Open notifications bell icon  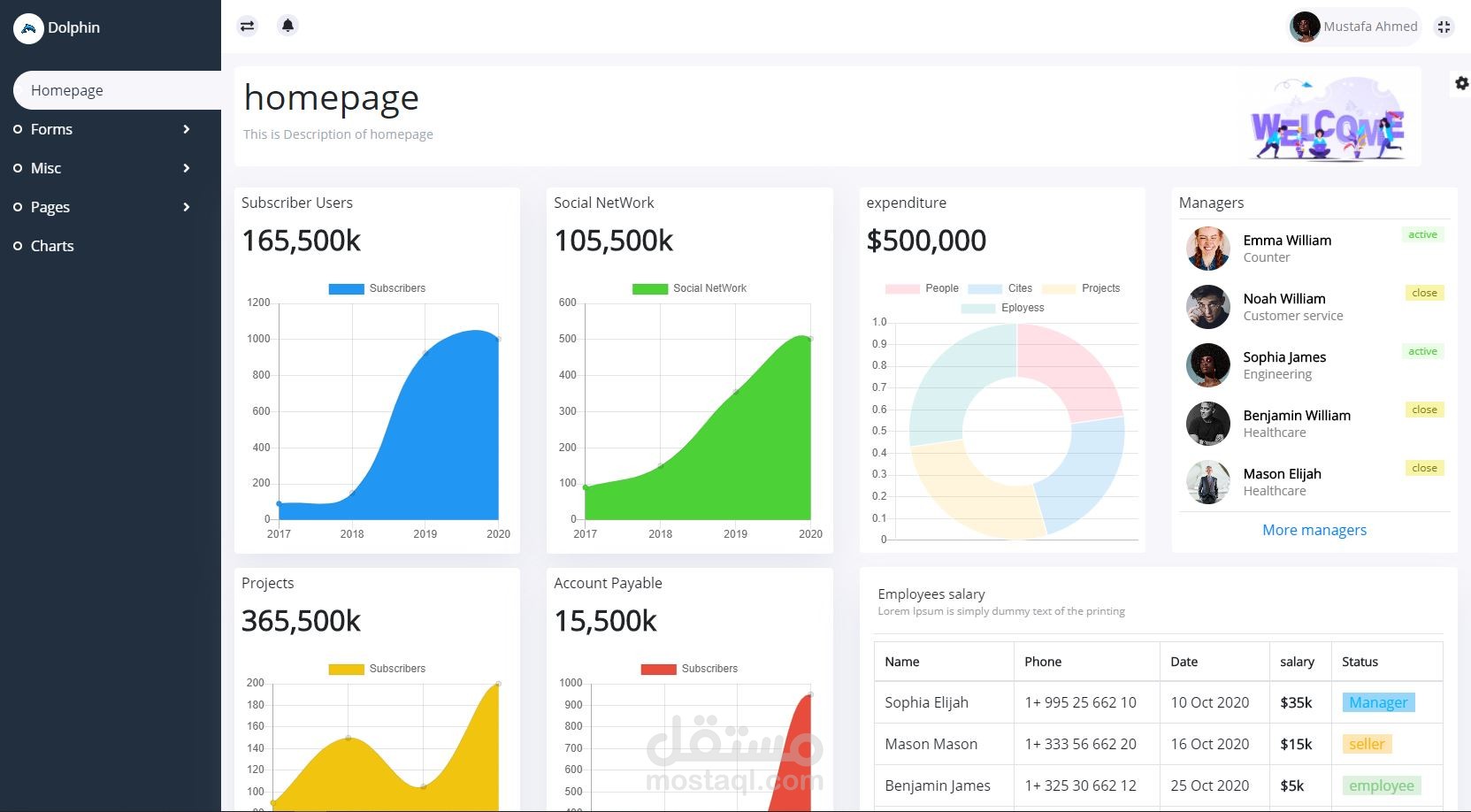coord(287,26)
